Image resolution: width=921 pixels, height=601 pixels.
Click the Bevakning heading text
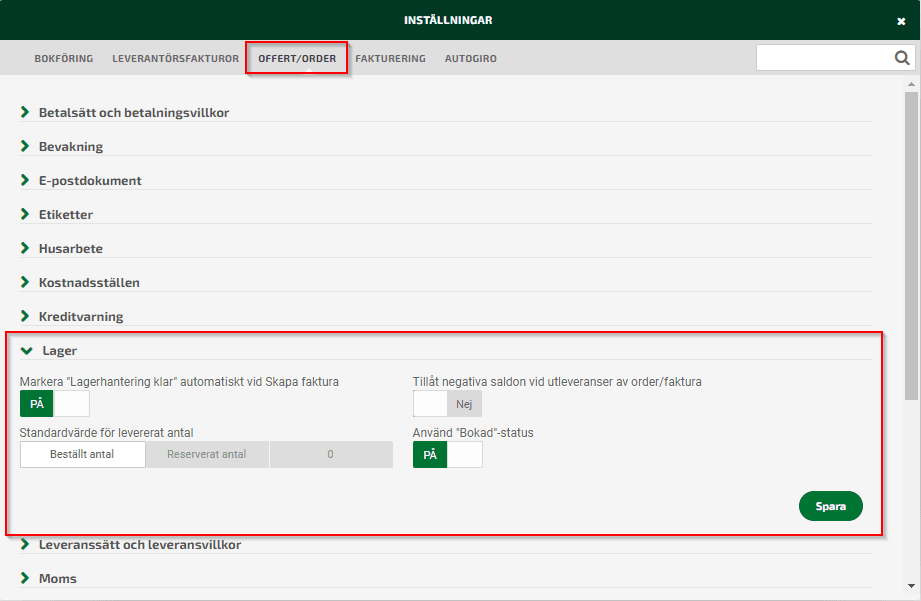coord(70,146)
